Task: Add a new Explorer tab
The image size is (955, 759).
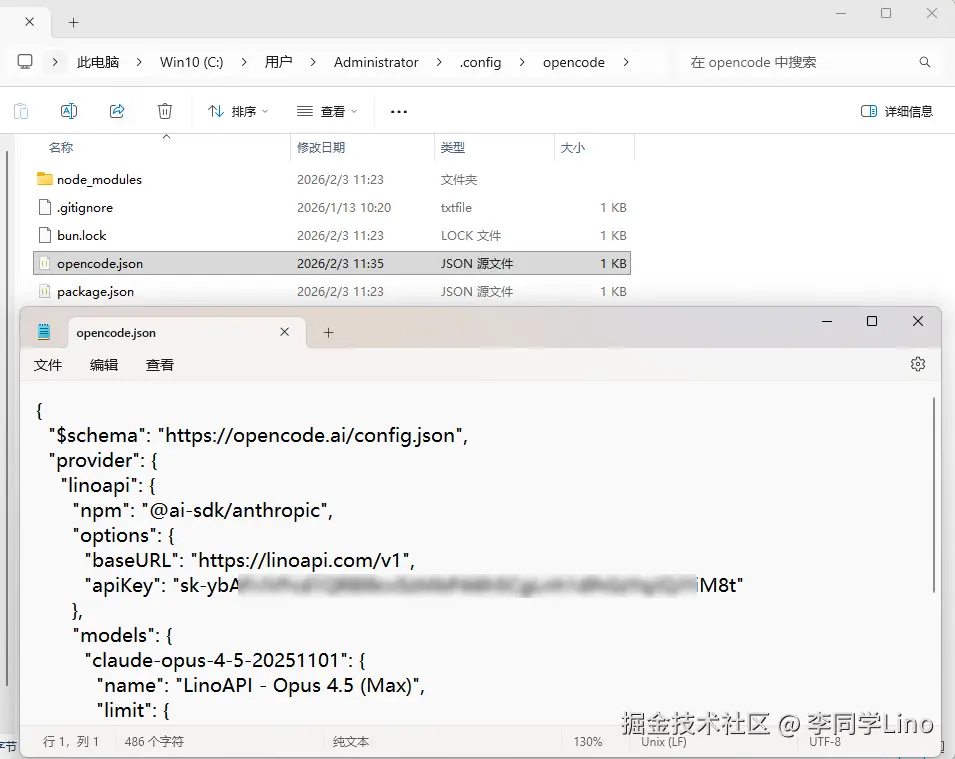Action: pyautogui.click(x=74, y=23)
